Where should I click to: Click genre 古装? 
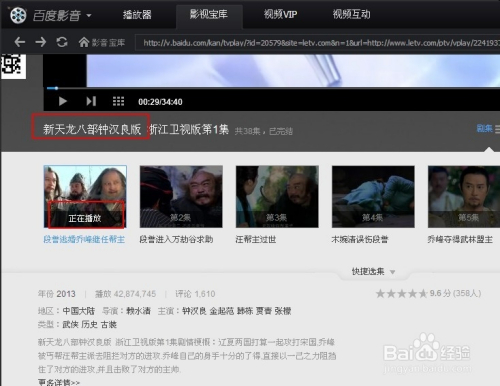(108, 324)
